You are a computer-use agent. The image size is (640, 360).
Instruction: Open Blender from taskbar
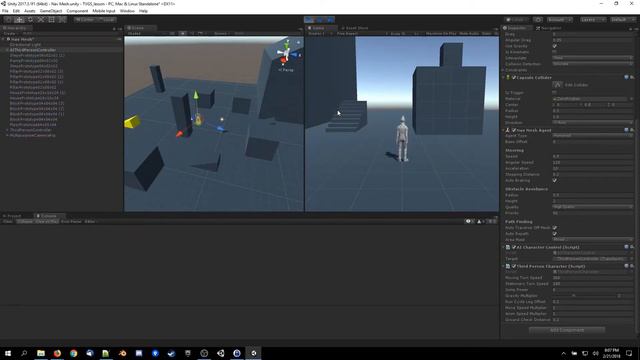(122, 353)
